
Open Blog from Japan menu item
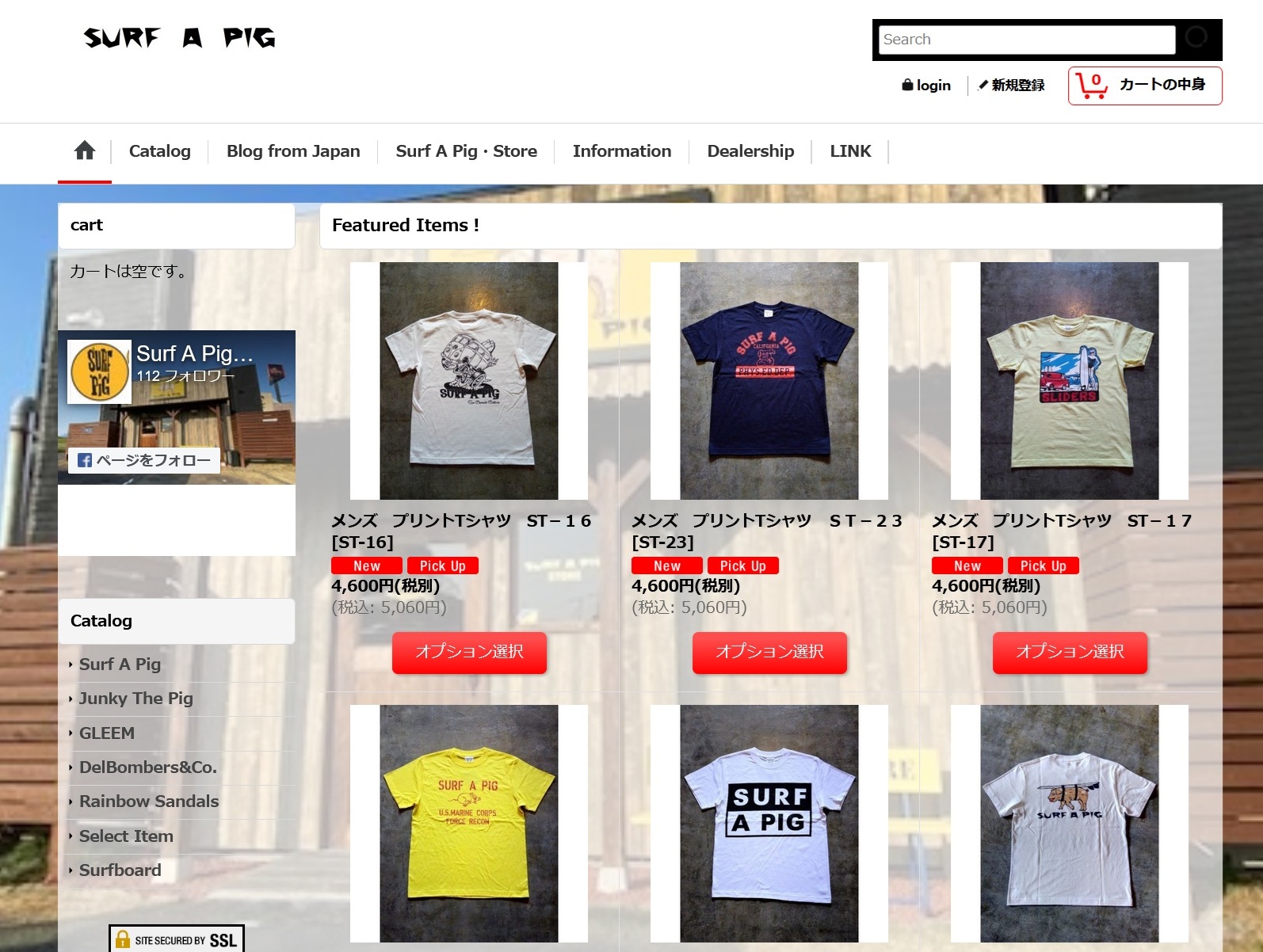click(x=293, y=150)
